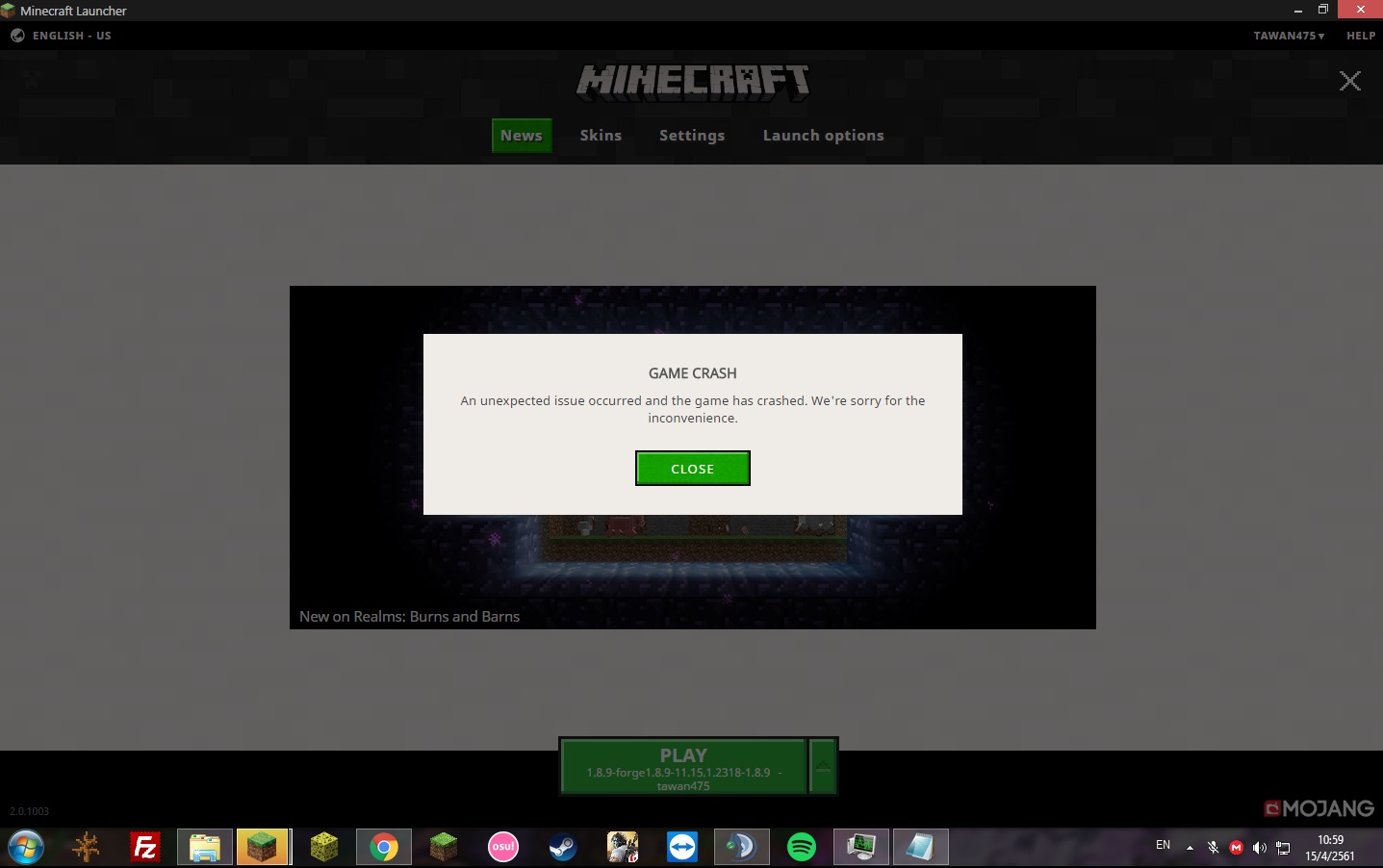The height and width of the screenshot is (868, 1383).
Task: Open the orange tree-shaped taskbar icon
Action: click(x=86, y=848)
